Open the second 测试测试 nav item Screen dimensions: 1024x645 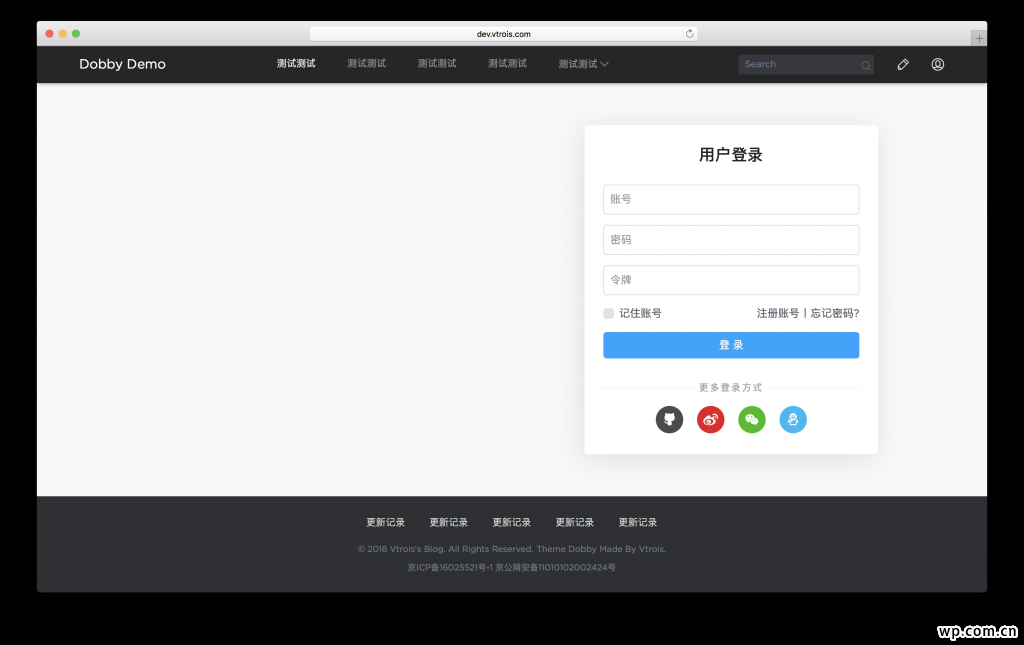(x=366, y=64)
